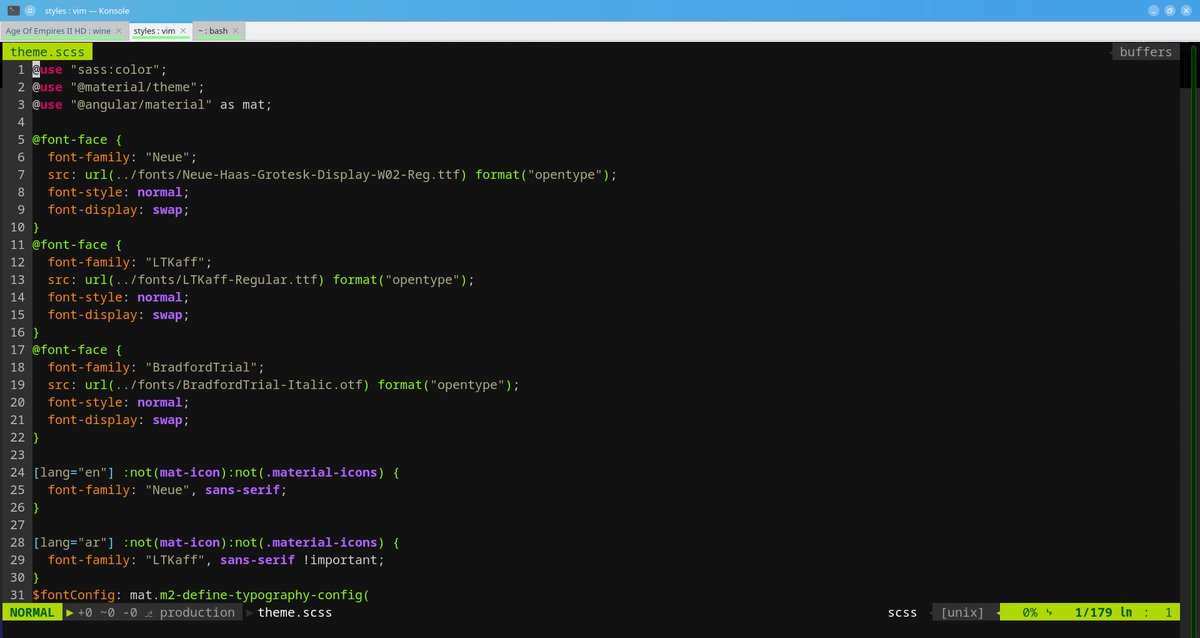Click the NORMAL mode indicator
Image resolution: width=1200 pixels, height=638 pixels.
point(30,612)
